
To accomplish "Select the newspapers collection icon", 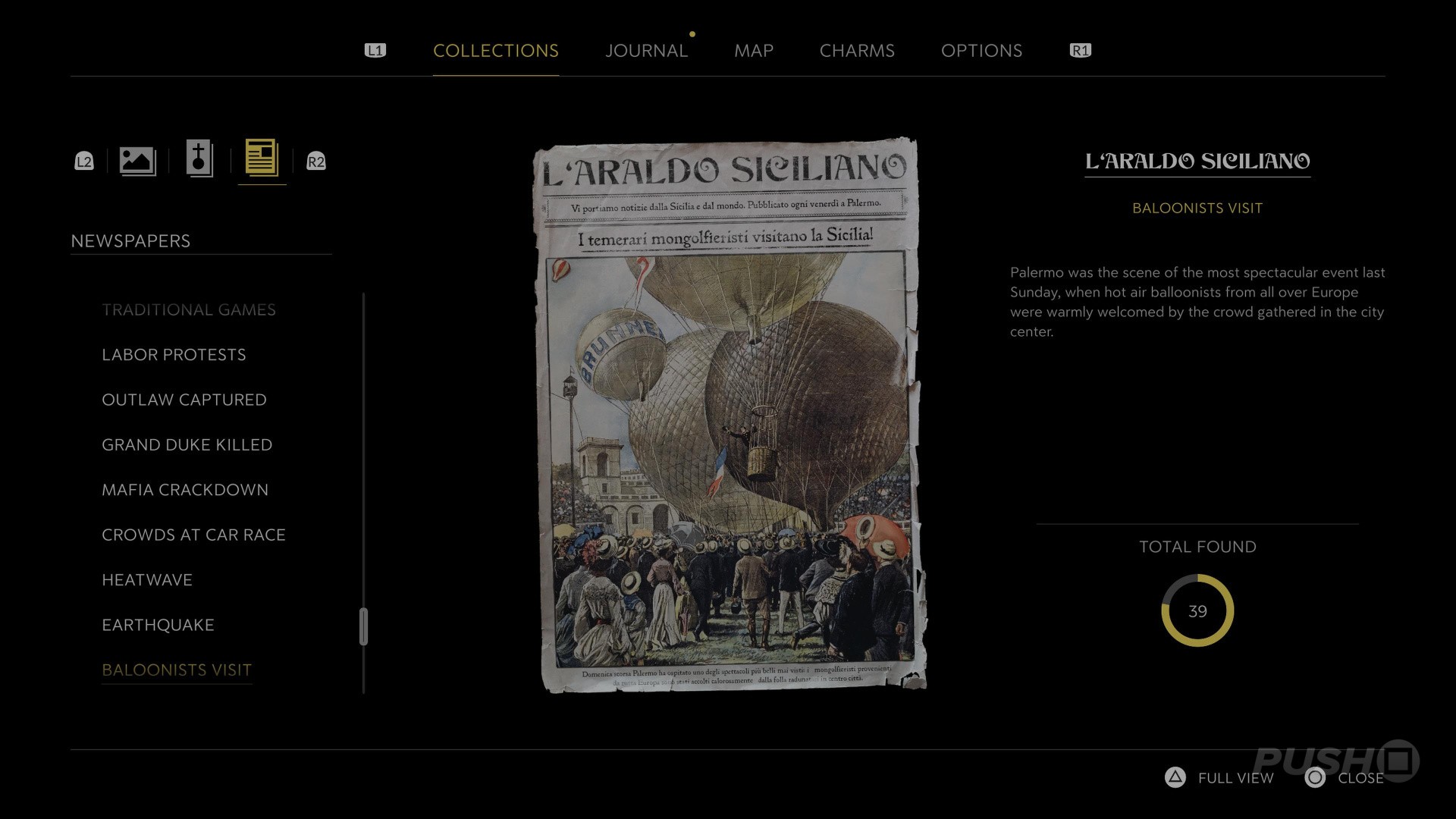I will (262, 159).
